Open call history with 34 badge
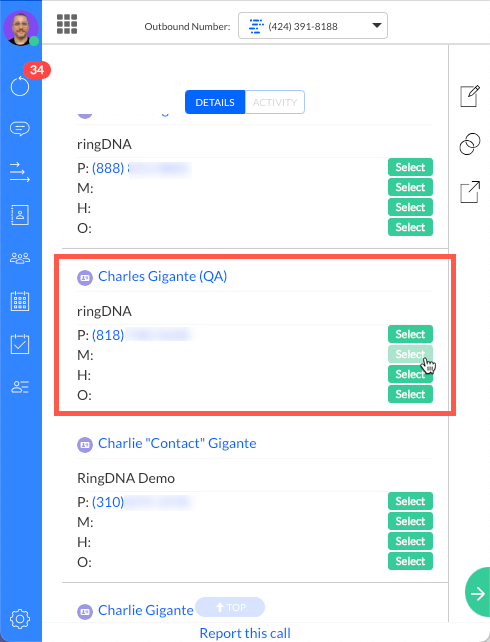490x642 pixels. [x=20, y=86]
